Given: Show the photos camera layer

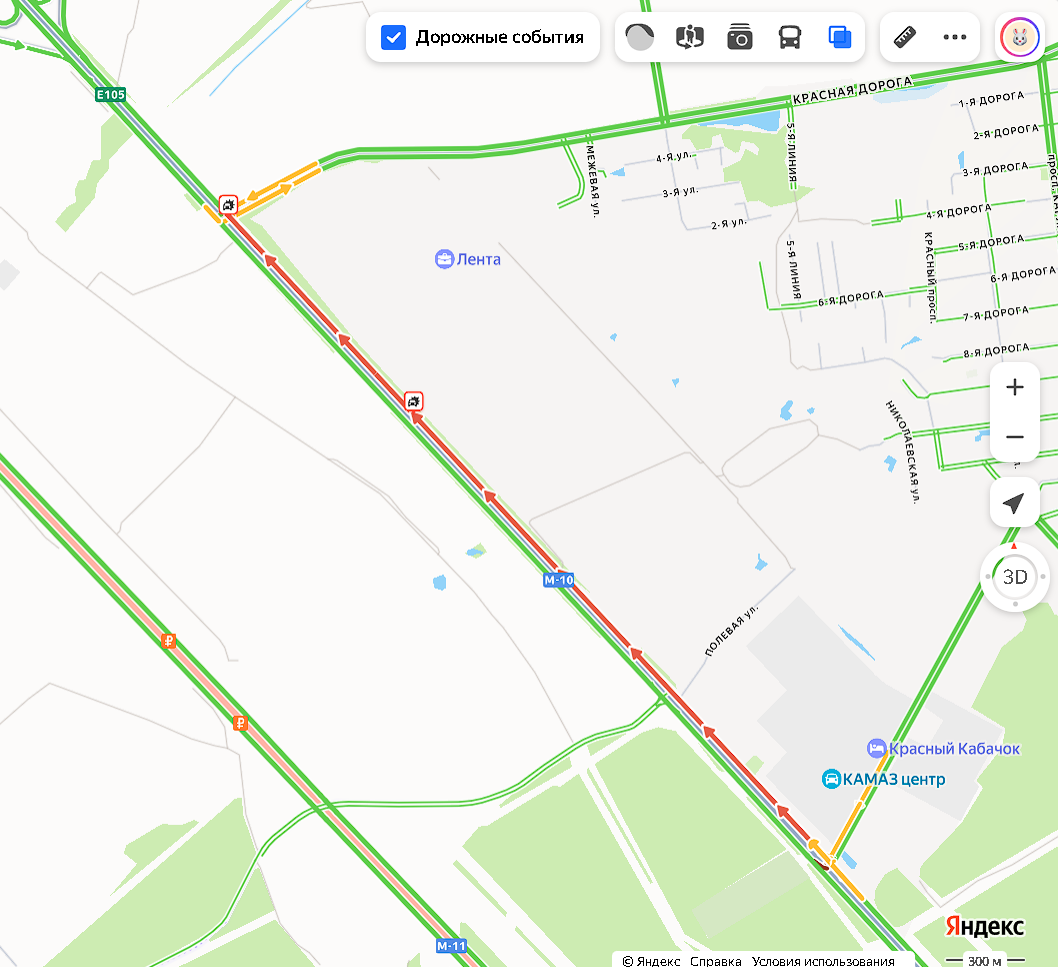Looking at the screenshot, I should coord(740,37).
